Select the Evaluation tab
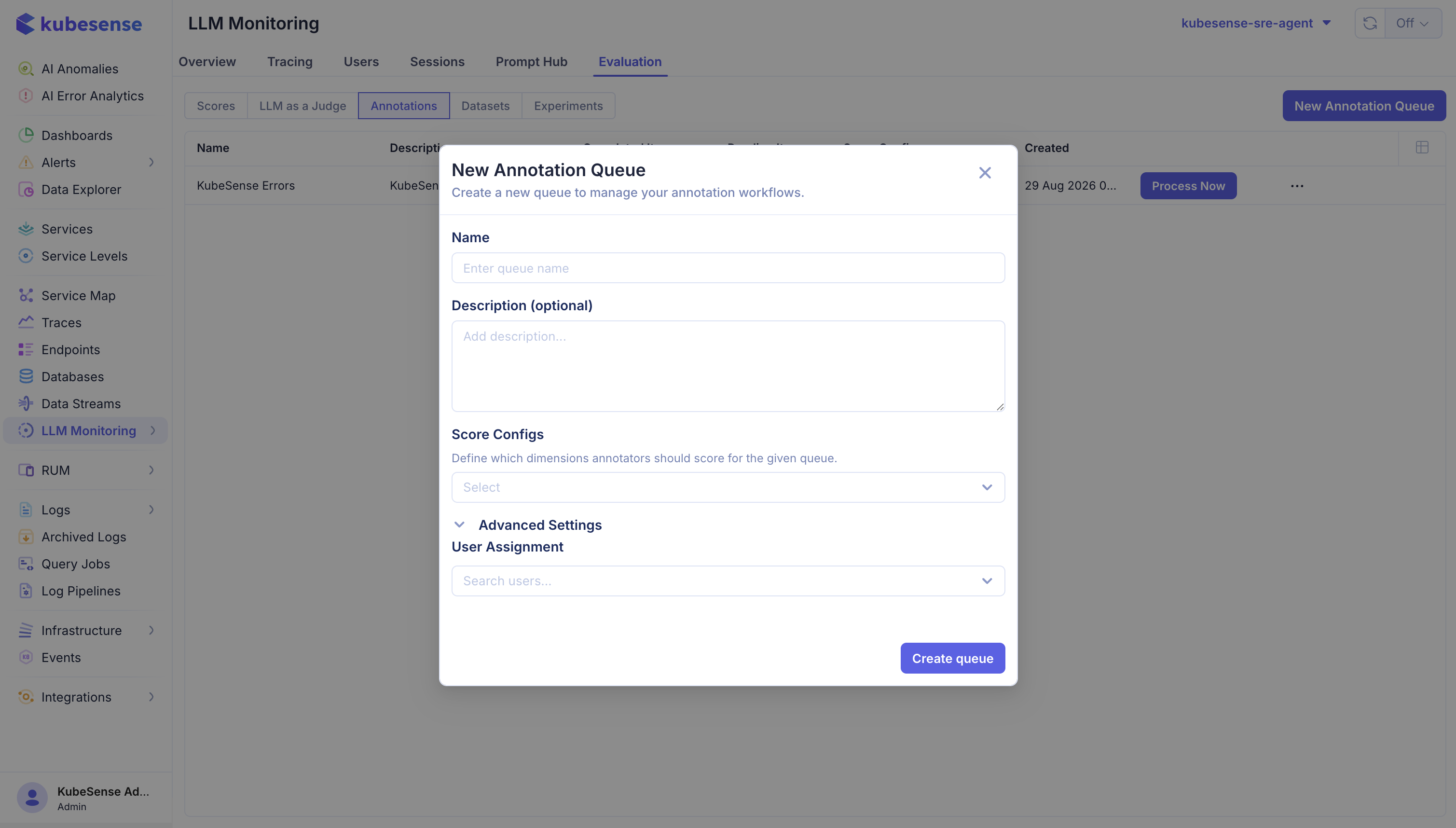This screenshot has height=828, width=1456. (x=630, y=61)
